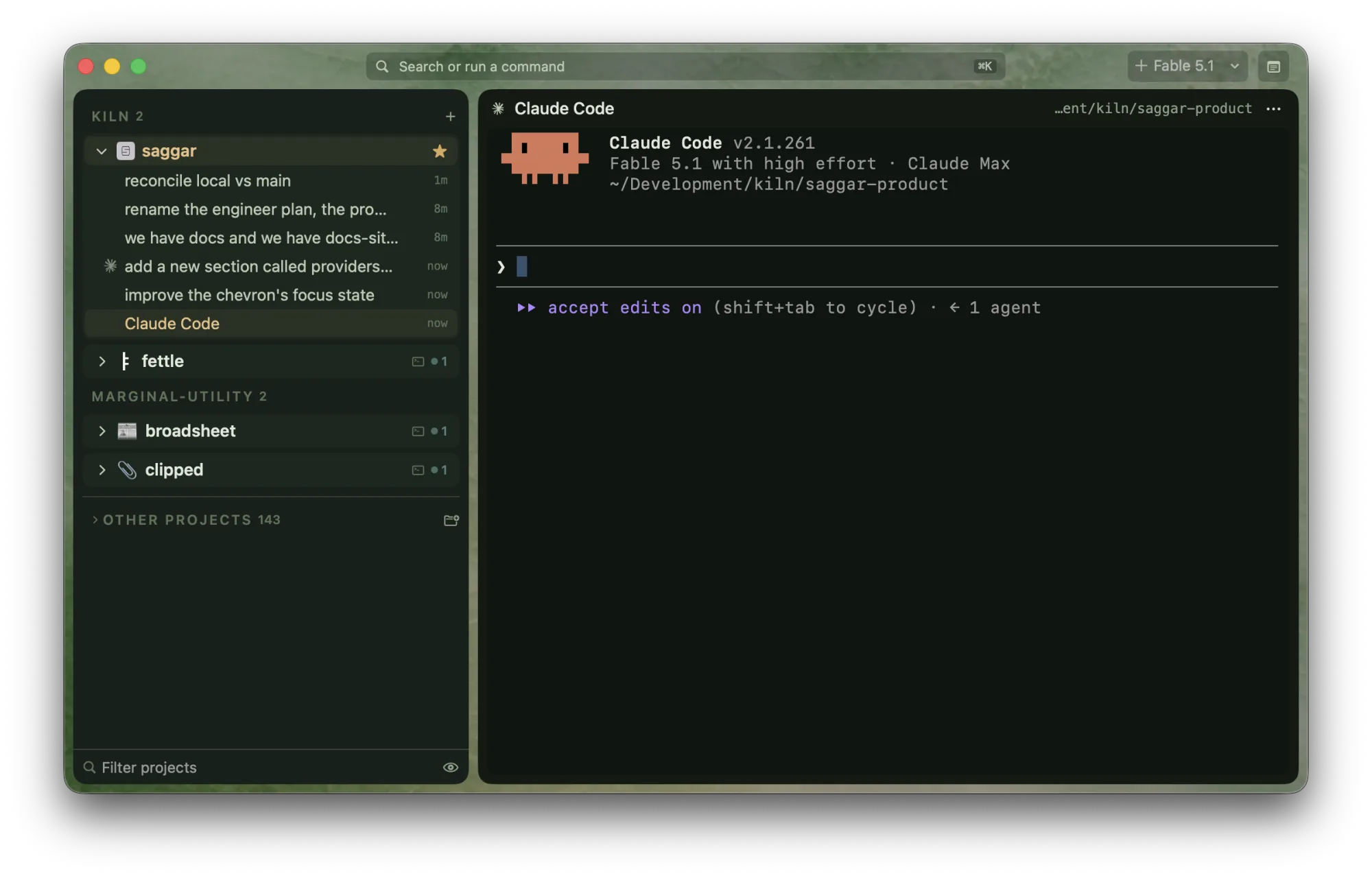Click the paperclip icon beside clipped

(x=127, y=471)
